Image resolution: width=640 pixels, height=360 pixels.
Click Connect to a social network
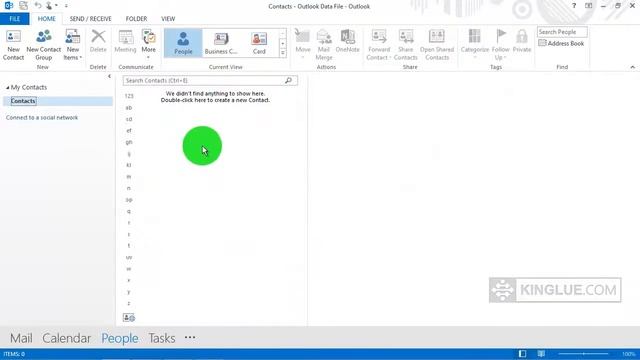[x=42, y=118]
